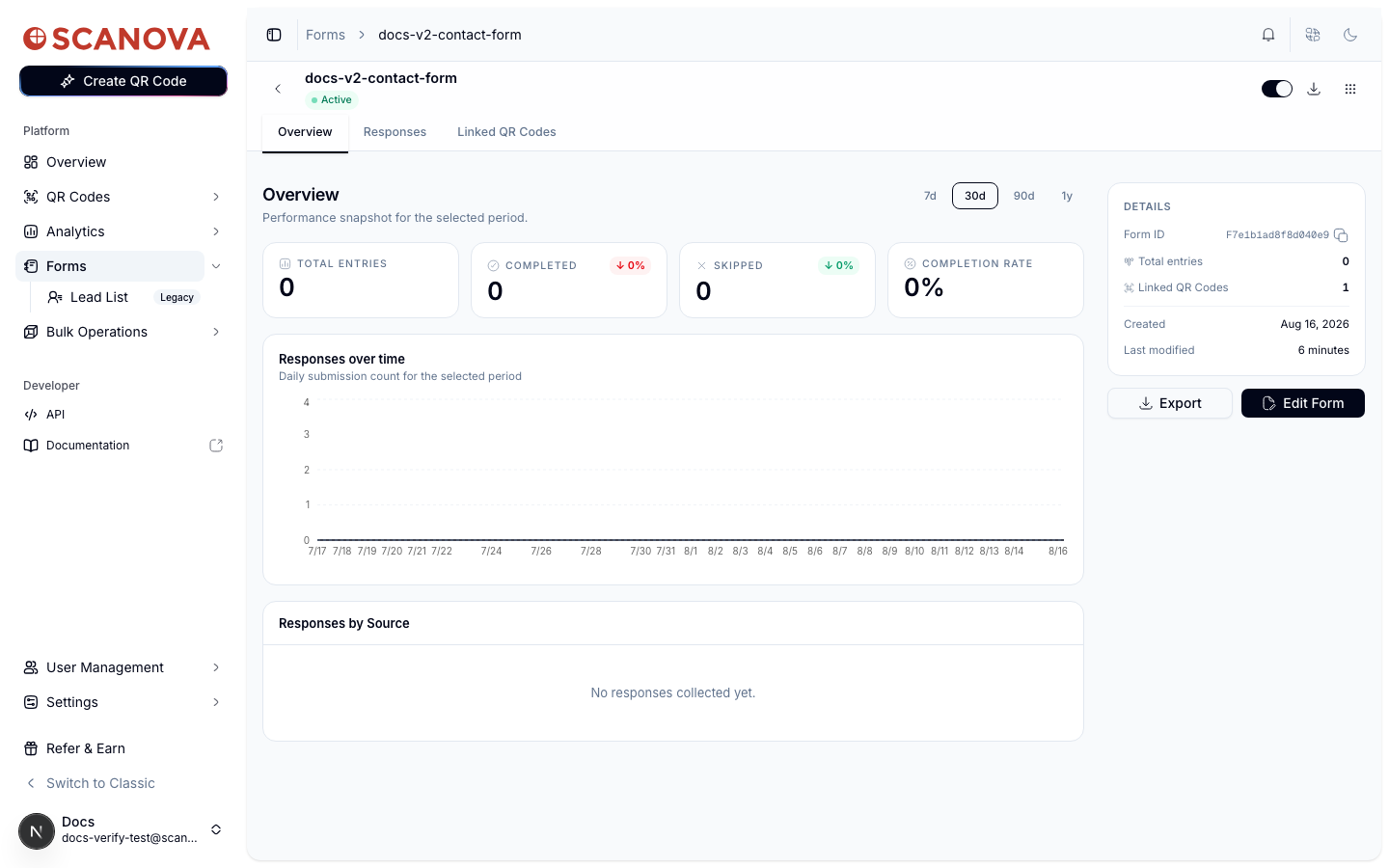
Task: Expand the User Management submenu
Action: (216, 667)
